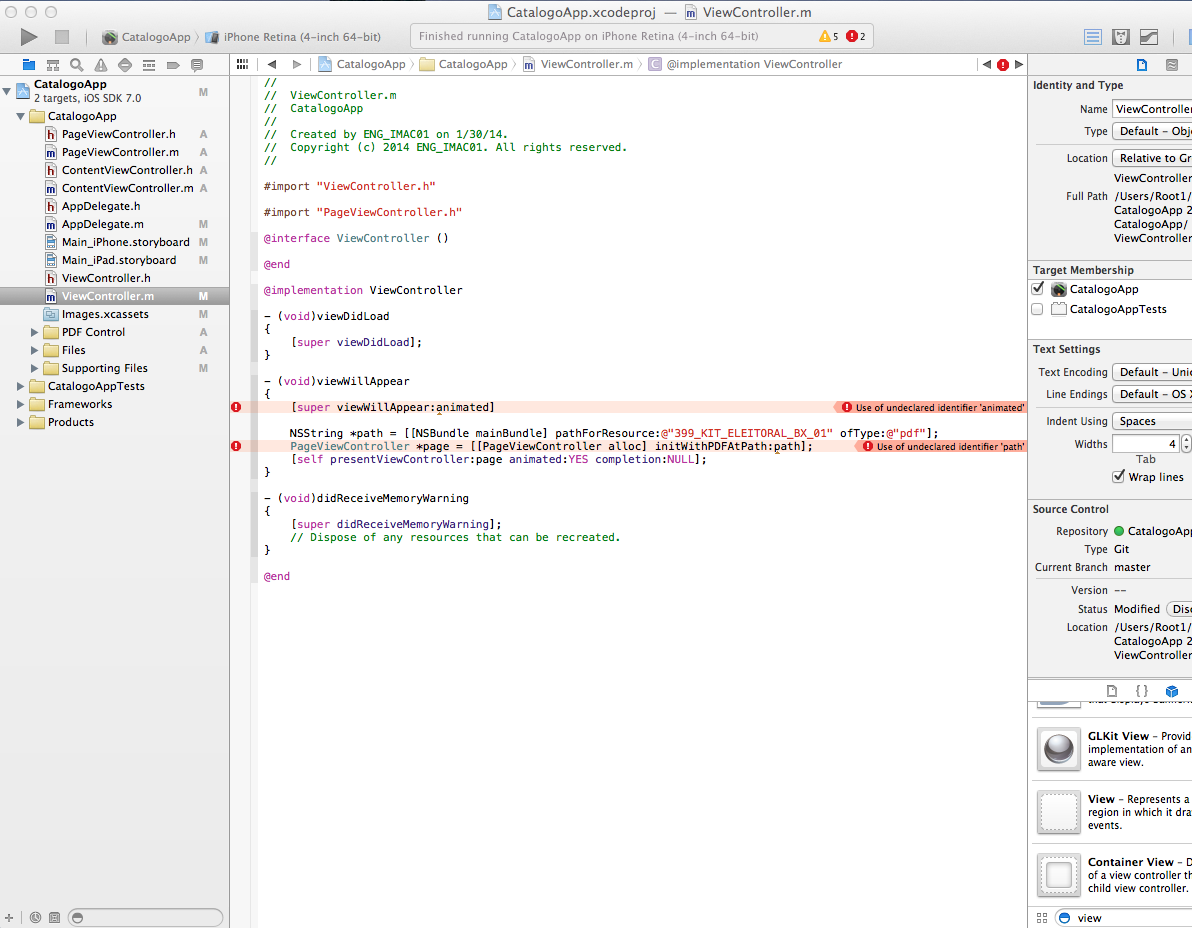Open the Indent Using Spaces dropdown
1192x928 pixels.
pos(1152,421)
